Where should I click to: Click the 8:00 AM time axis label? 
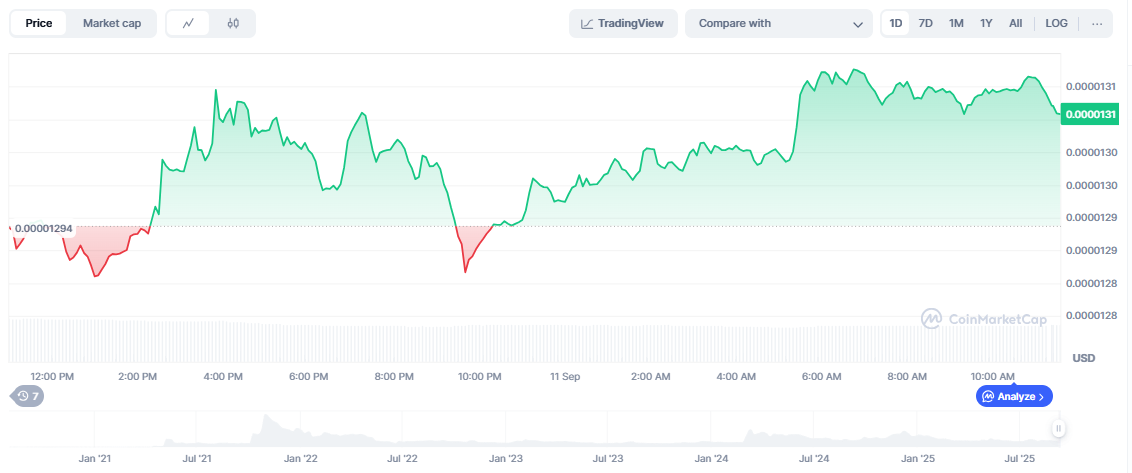(x=907, y=377)
